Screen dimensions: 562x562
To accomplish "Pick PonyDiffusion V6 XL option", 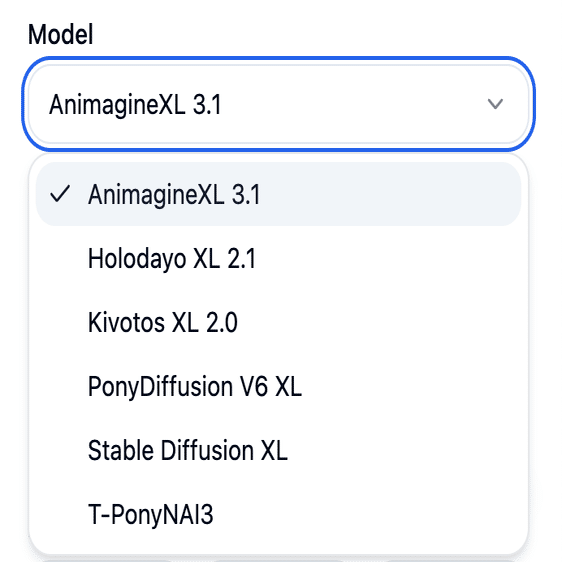I will 278,386.
